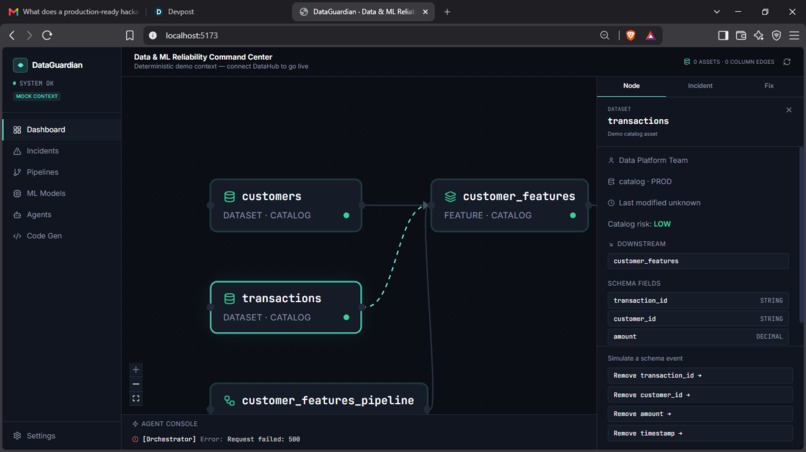
Task: Click Remove amount schema event
Action: 700,414
